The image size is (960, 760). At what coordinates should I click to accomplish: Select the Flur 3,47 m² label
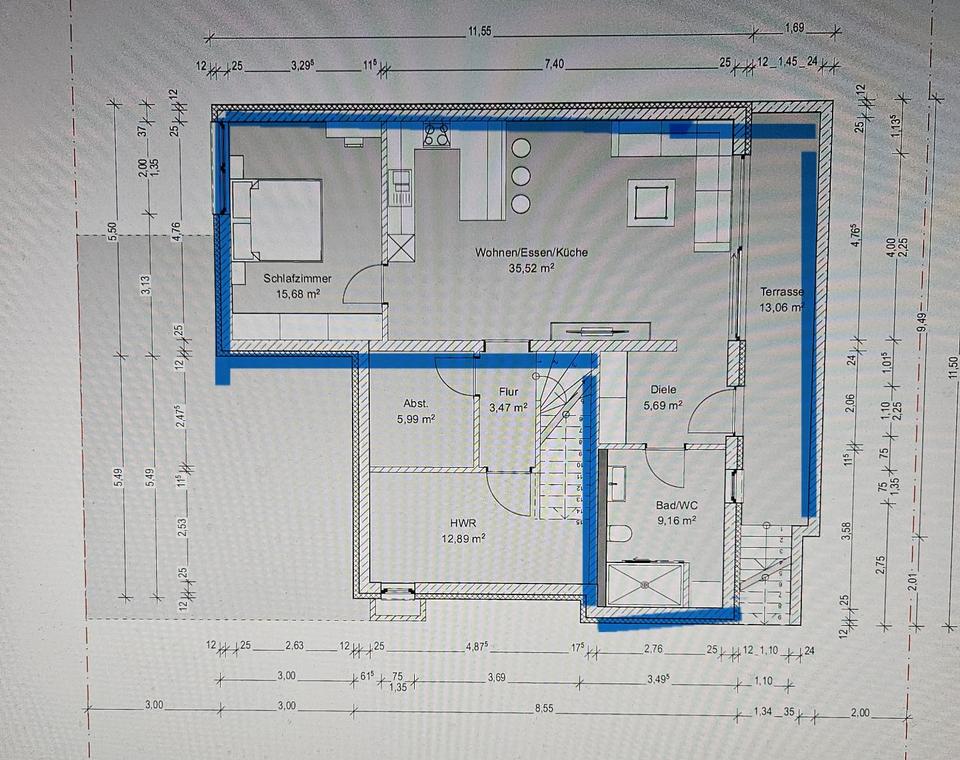pos(508,400)
